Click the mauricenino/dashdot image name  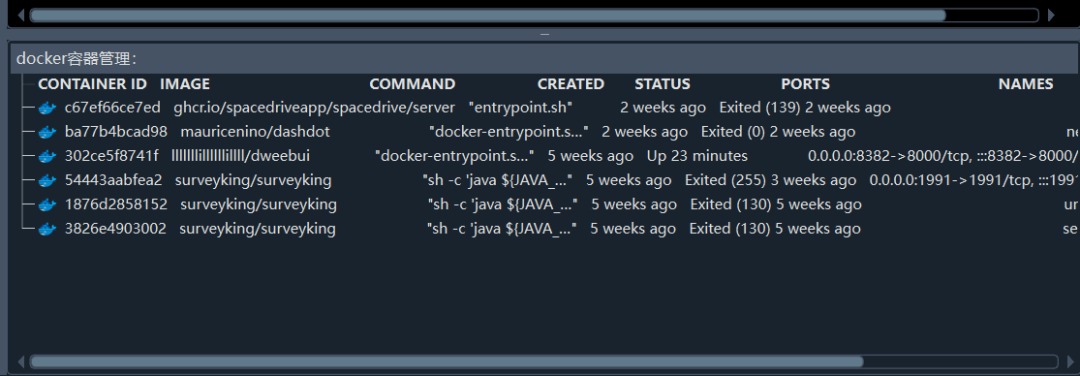(x=255, y=132)
